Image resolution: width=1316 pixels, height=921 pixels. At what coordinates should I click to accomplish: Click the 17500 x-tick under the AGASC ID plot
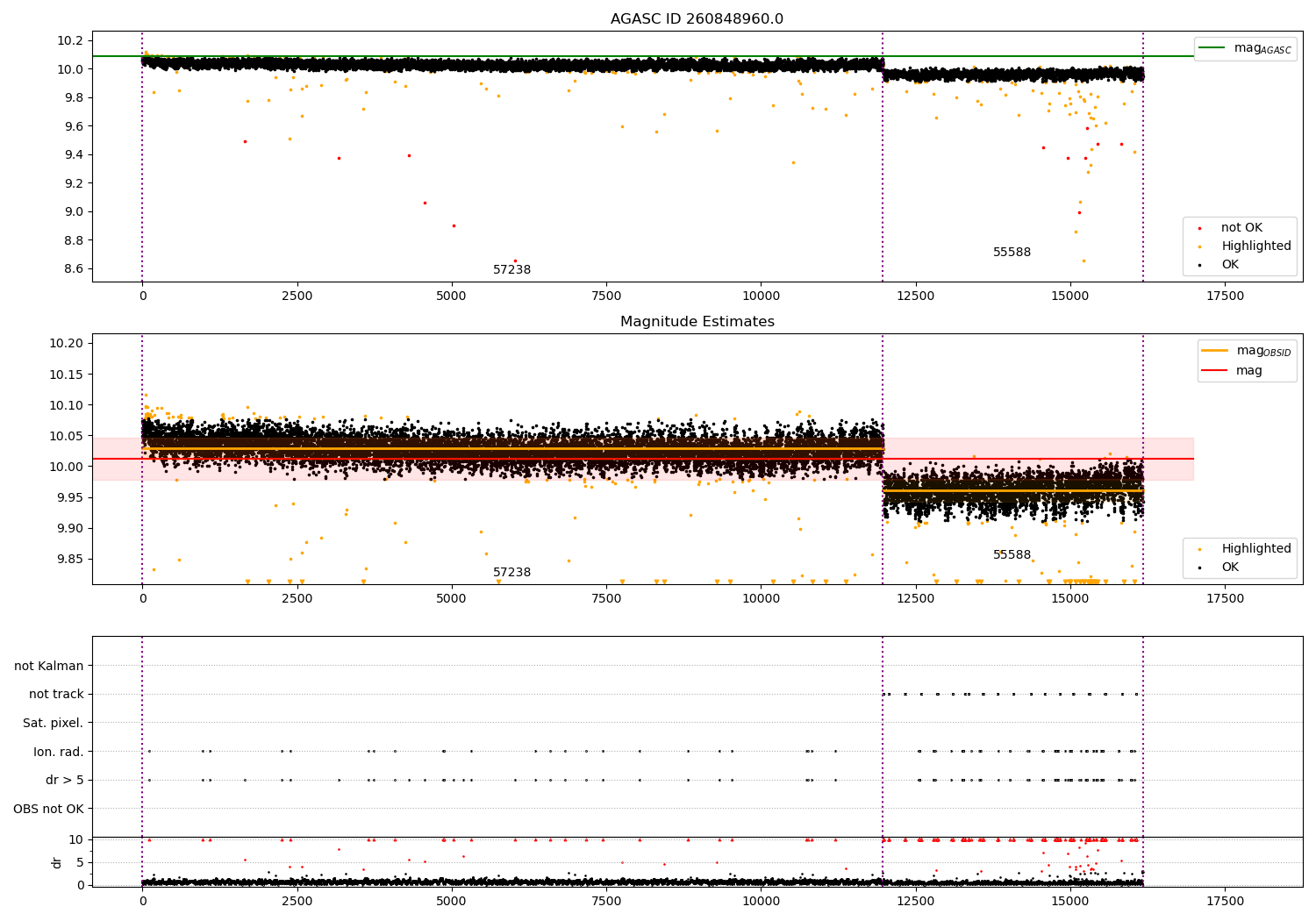pos(1225,296)
